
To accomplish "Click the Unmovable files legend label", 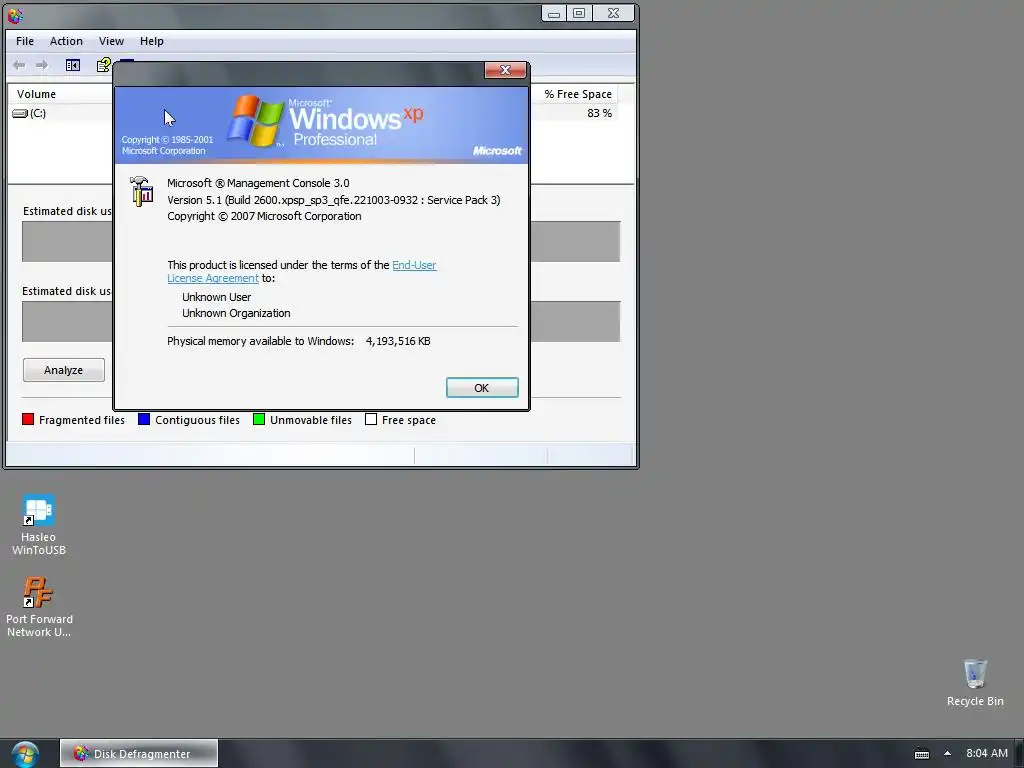I will 311,420.
